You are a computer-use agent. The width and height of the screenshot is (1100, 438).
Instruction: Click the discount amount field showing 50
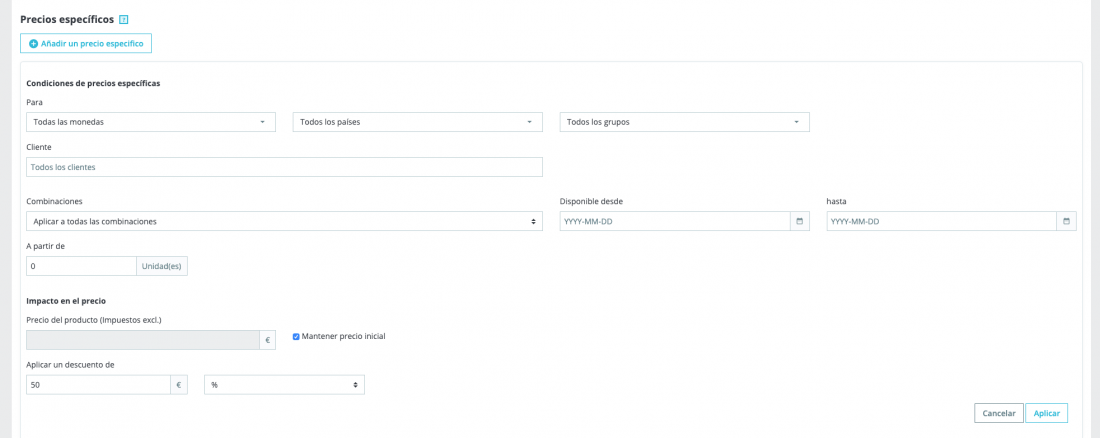pos(98,385)
